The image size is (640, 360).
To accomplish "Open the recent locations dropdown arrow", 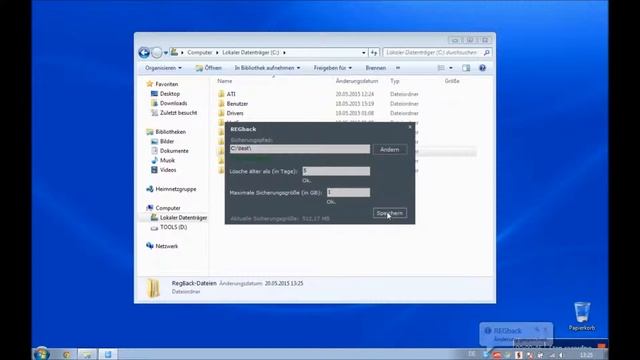I will (x=166, y=53).
